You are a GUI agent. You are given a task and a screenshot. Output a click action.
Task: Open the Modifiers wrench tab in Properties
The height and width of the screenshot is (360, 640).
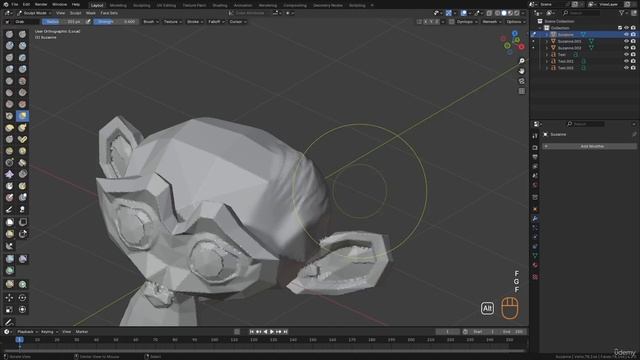pyautogui.click(x=535, y=218)
